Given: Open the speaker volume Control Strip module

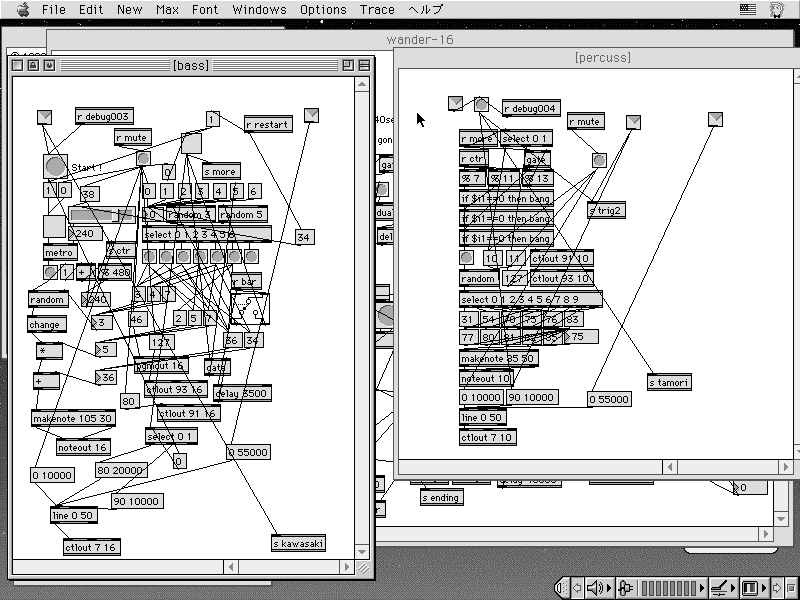Looking at the screenshot, I should [598, 588].
